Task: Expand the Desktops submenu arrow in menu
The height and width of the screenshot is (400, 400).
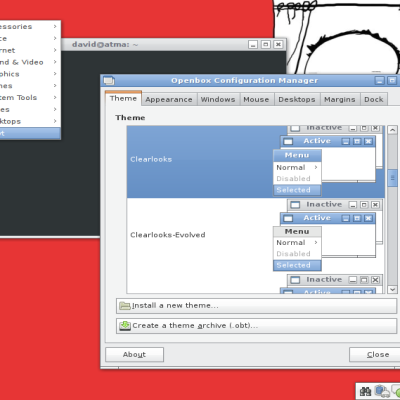Action: coord(55,121)
